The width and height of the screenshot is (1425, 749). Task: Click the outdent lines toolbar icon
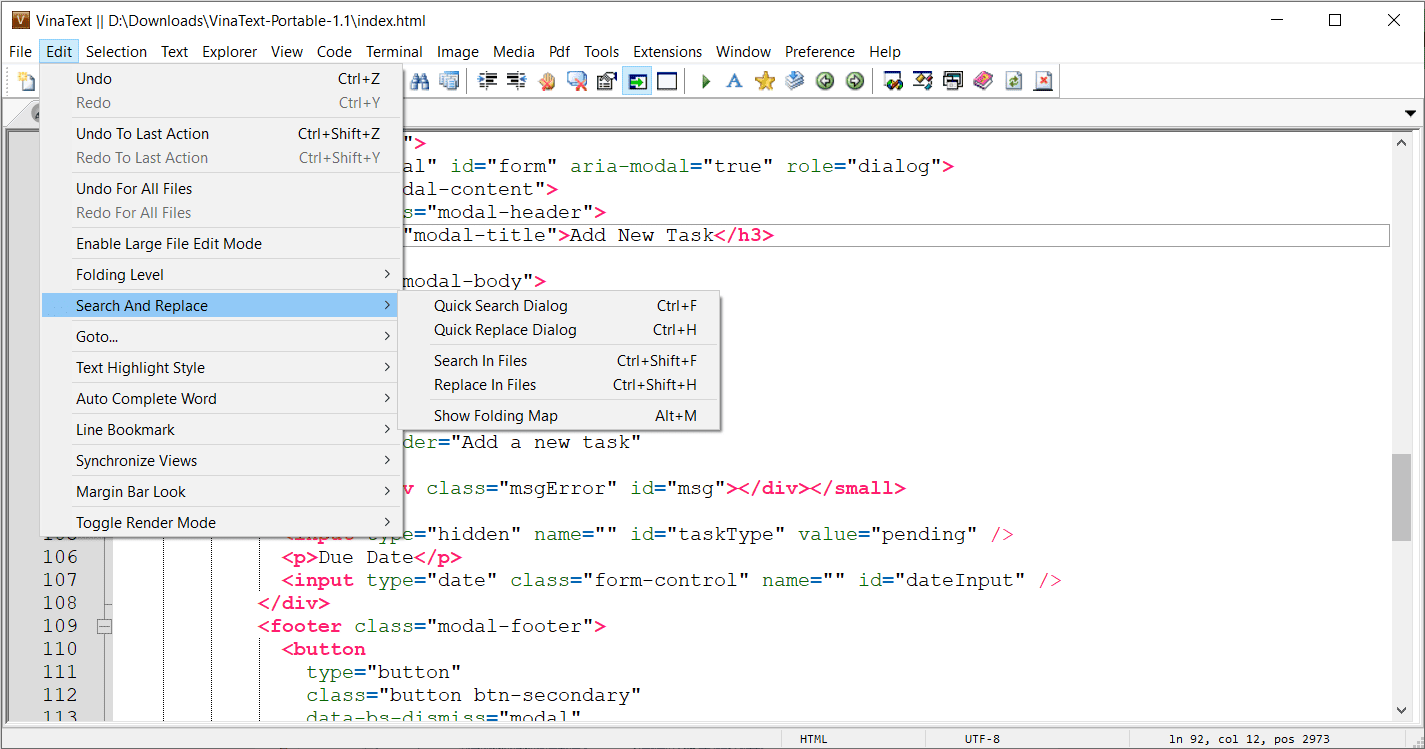coord(517,81)
